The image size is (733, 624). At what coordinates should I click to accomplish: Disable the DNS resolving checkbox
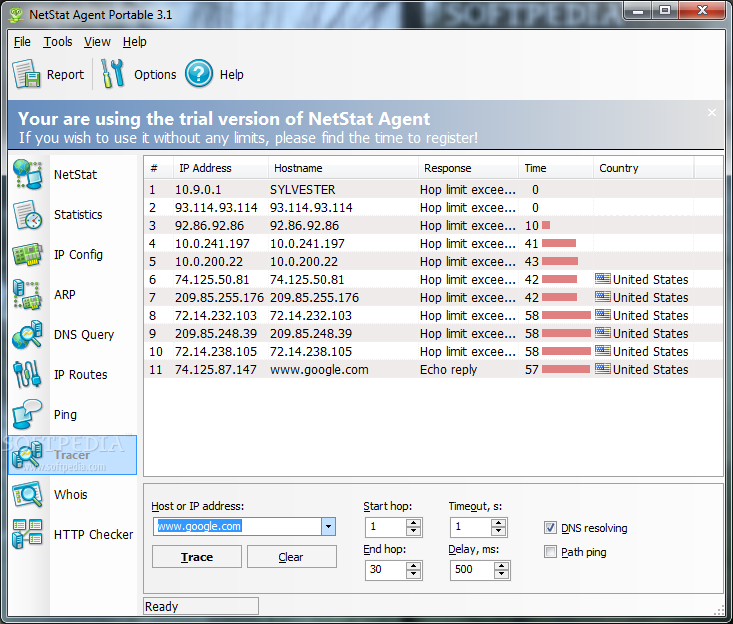(x=550, y=528)
